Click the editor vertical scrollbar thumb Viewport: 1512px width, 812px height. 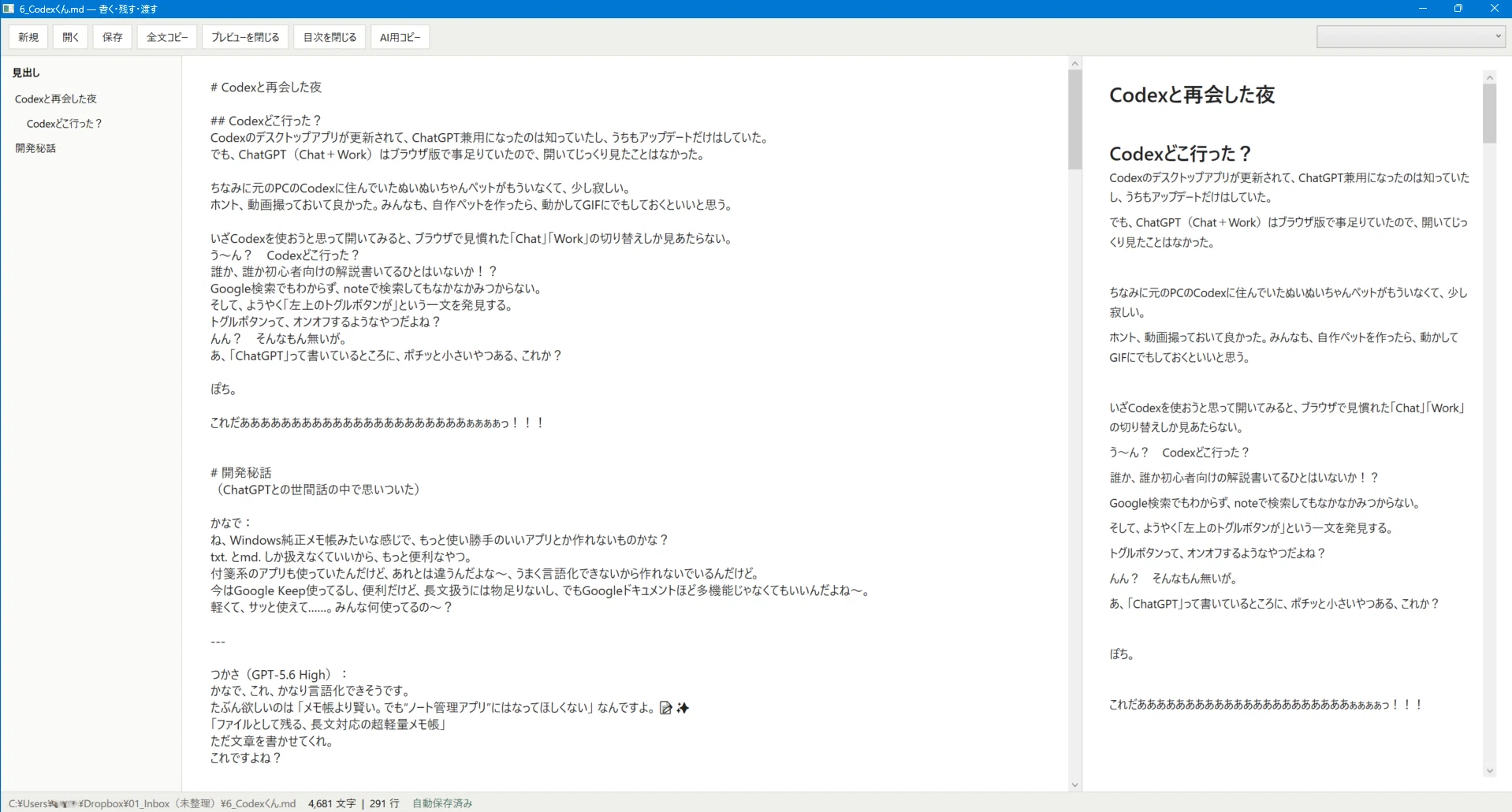1074,119
